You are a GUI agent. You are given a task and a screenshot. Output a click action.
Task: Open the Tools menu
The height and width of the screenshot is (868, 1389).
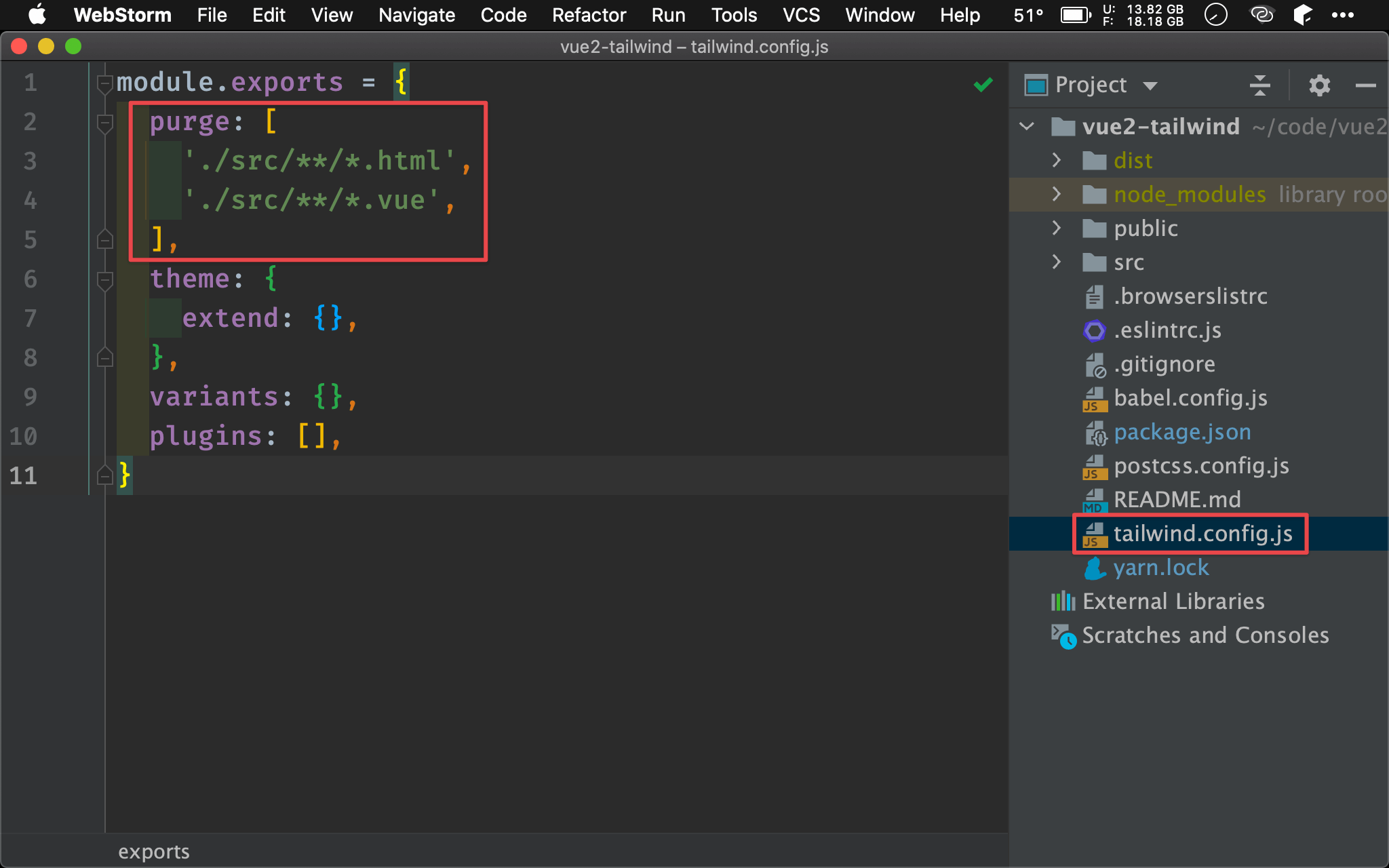coord(734,15)
